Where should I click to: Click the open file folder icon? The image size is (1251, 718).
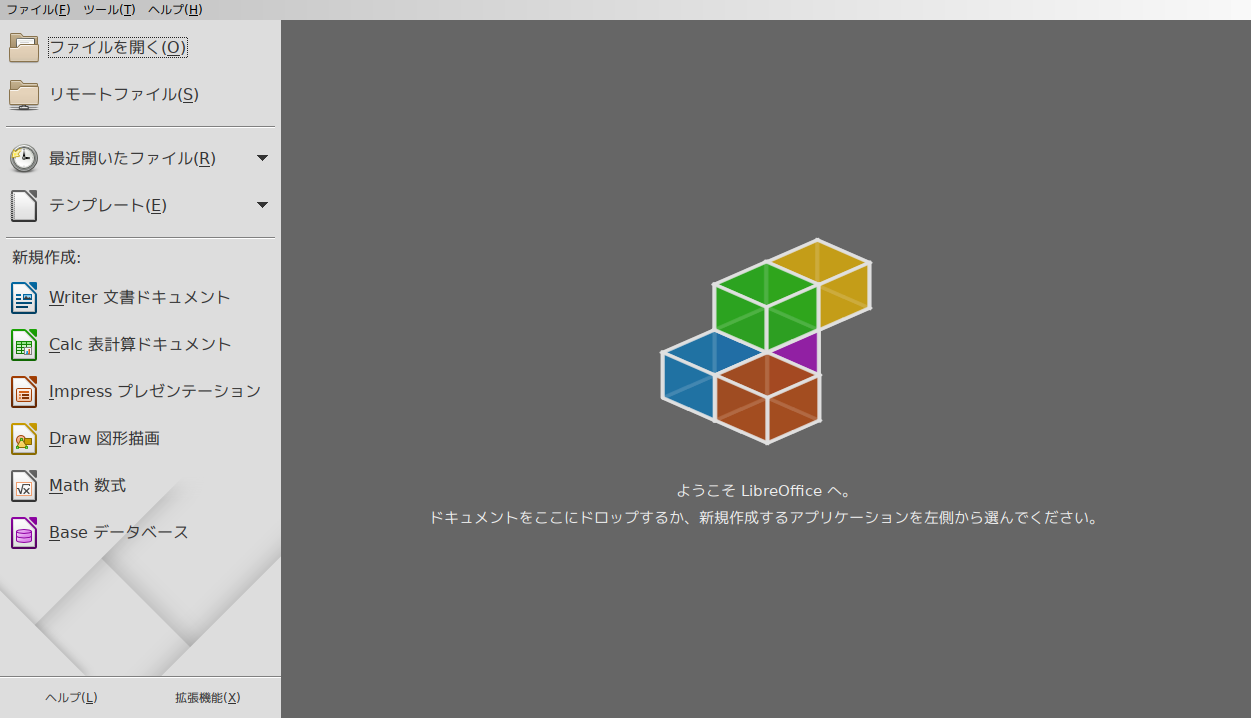pyautogui.click(x=24, y=47)
